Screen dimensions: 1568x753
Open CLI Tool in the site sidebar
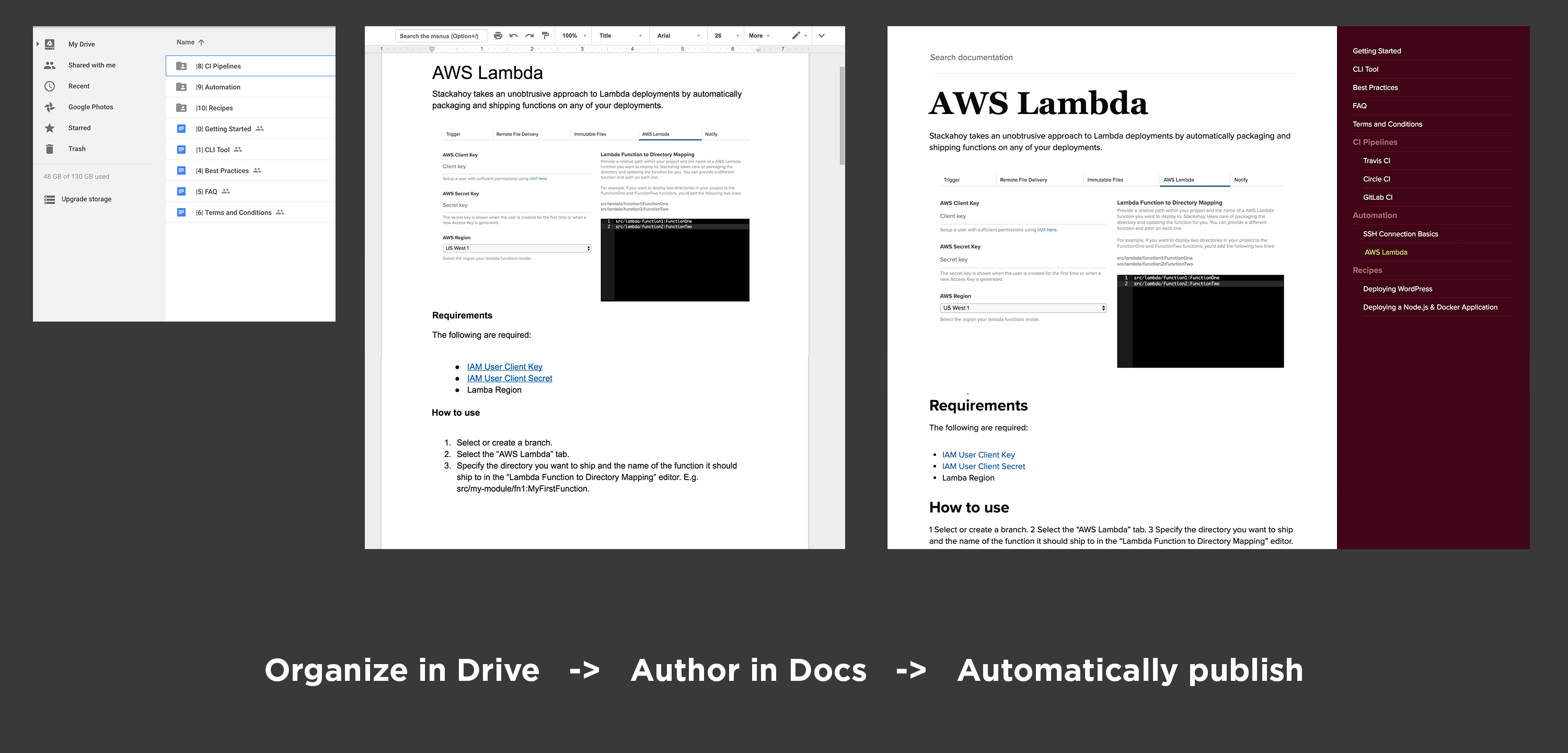(1365, 69)
